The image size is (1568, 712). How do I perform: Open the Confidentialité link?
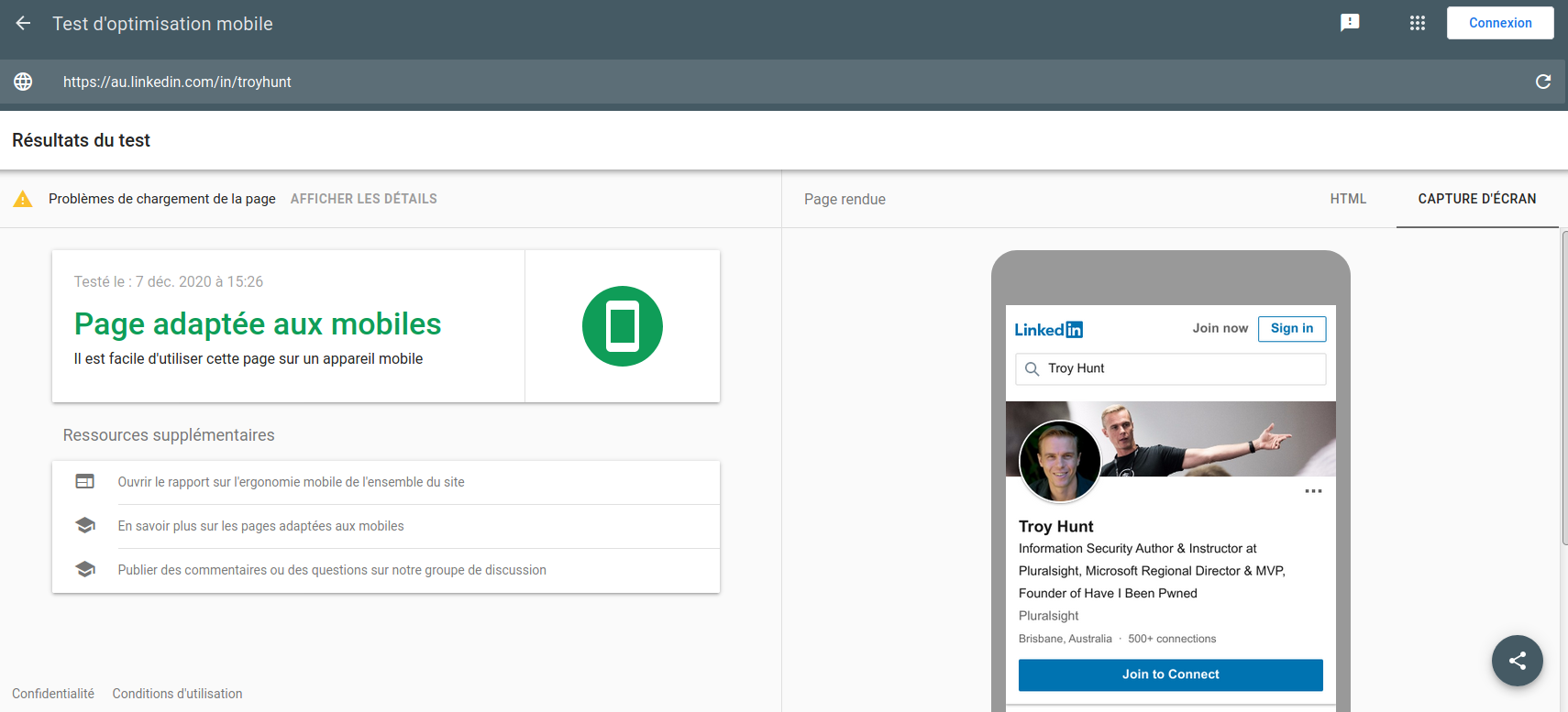tap(53, 694)
